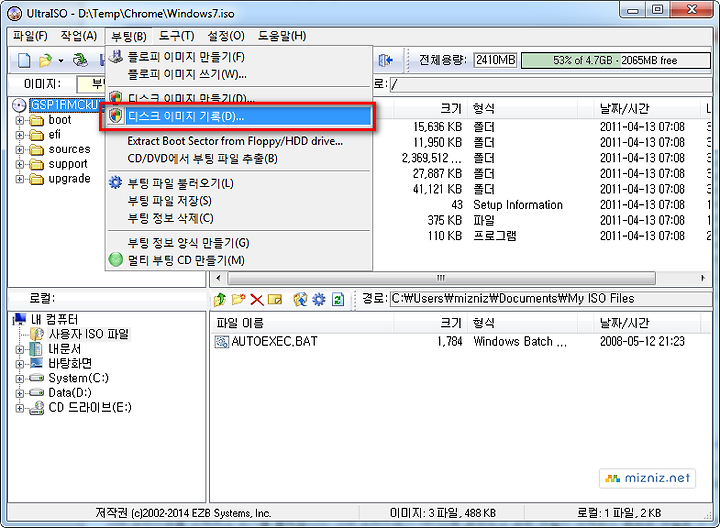The width and height of the screenshot is (720, 528).
Task: Open the 파일(F) menu
Action: (30, 36)
